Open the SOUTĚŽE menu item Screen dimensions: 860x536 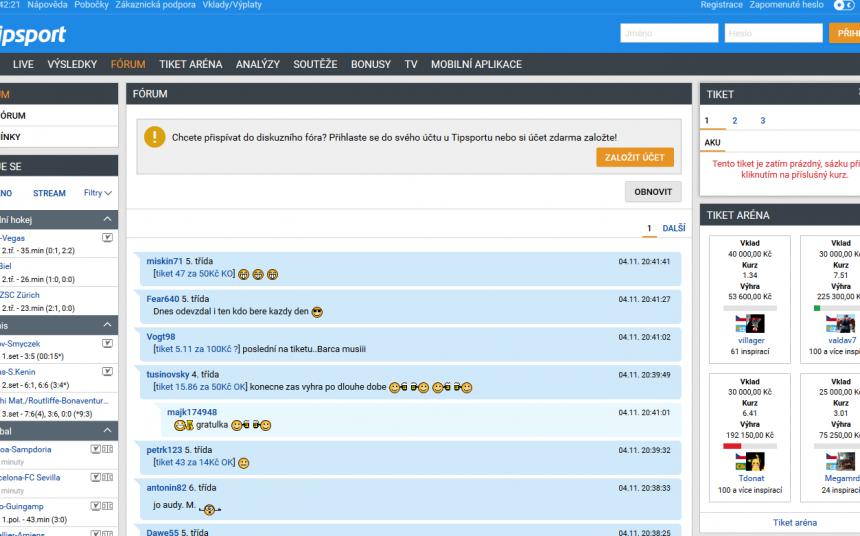[315, 64]
